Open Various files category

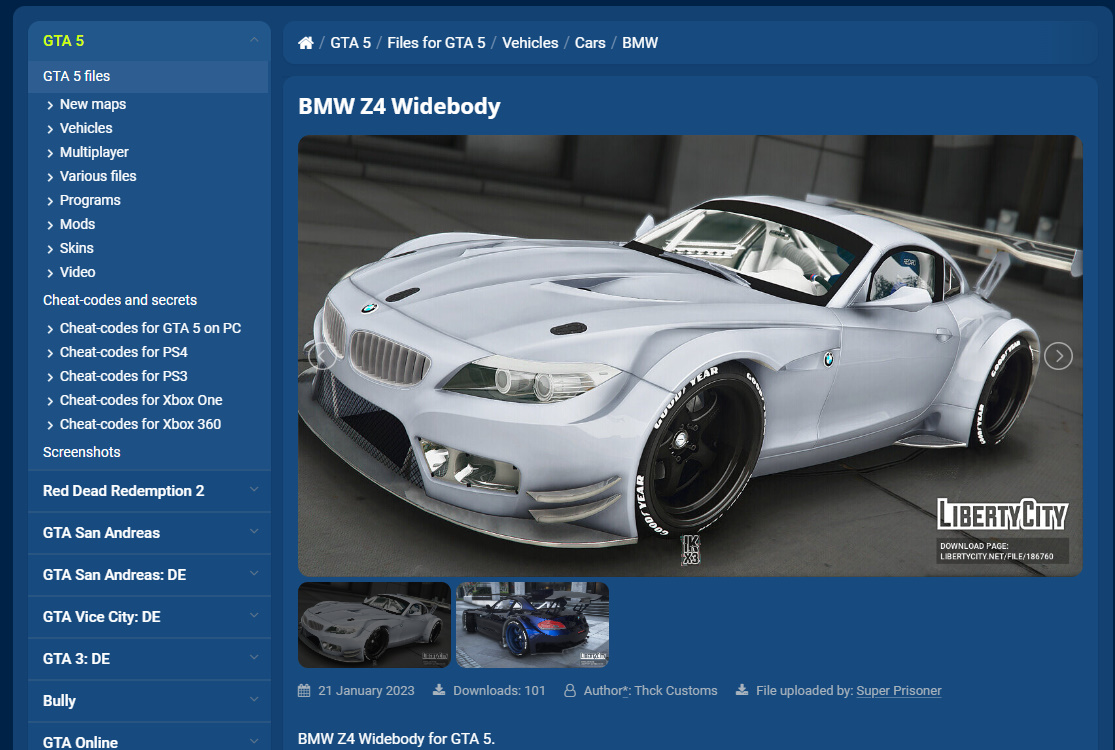(98, 176)
